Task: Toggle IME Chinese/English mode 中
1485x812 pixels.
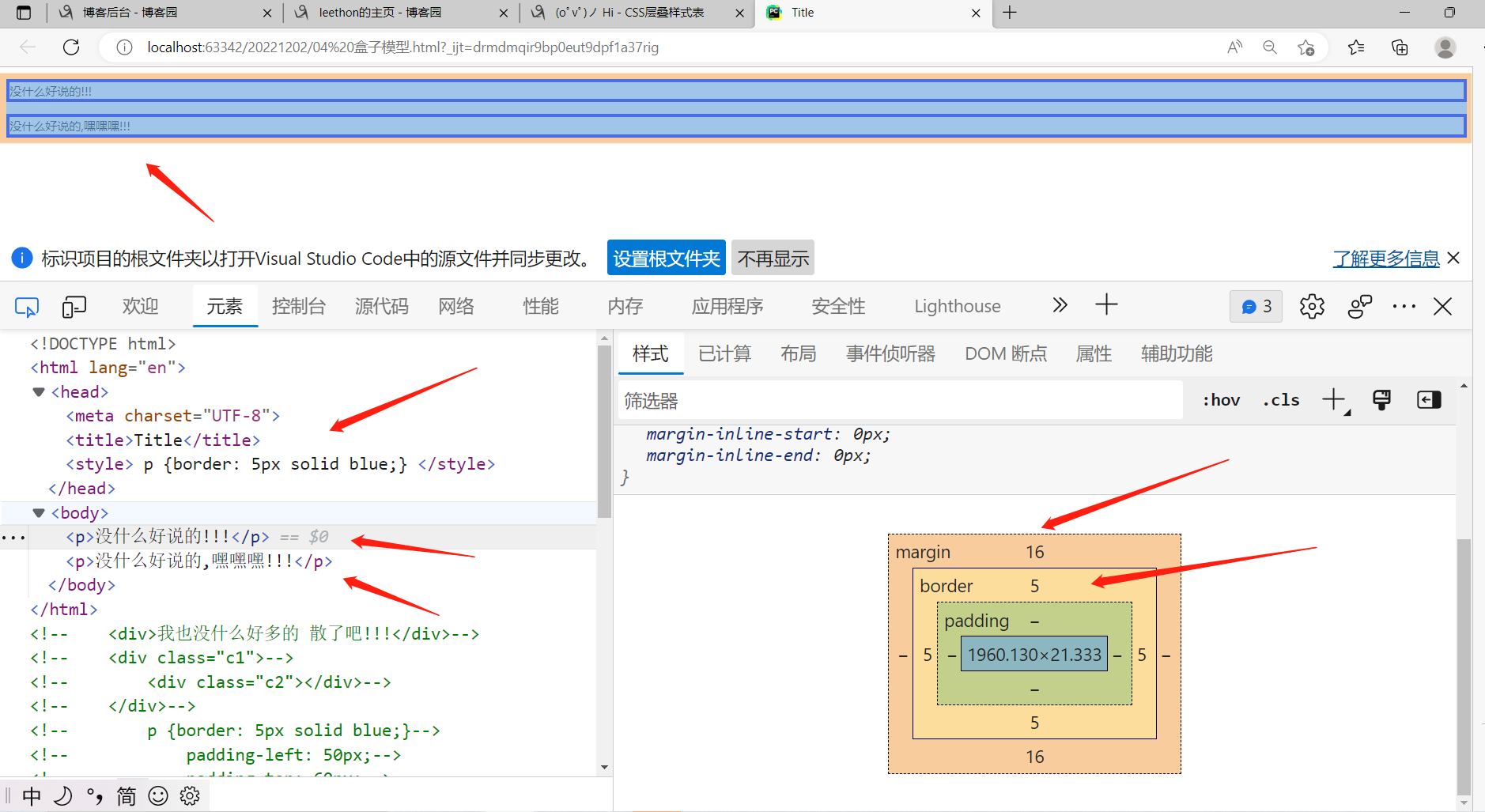Action: pyautogui.click(x=32, y=795)
